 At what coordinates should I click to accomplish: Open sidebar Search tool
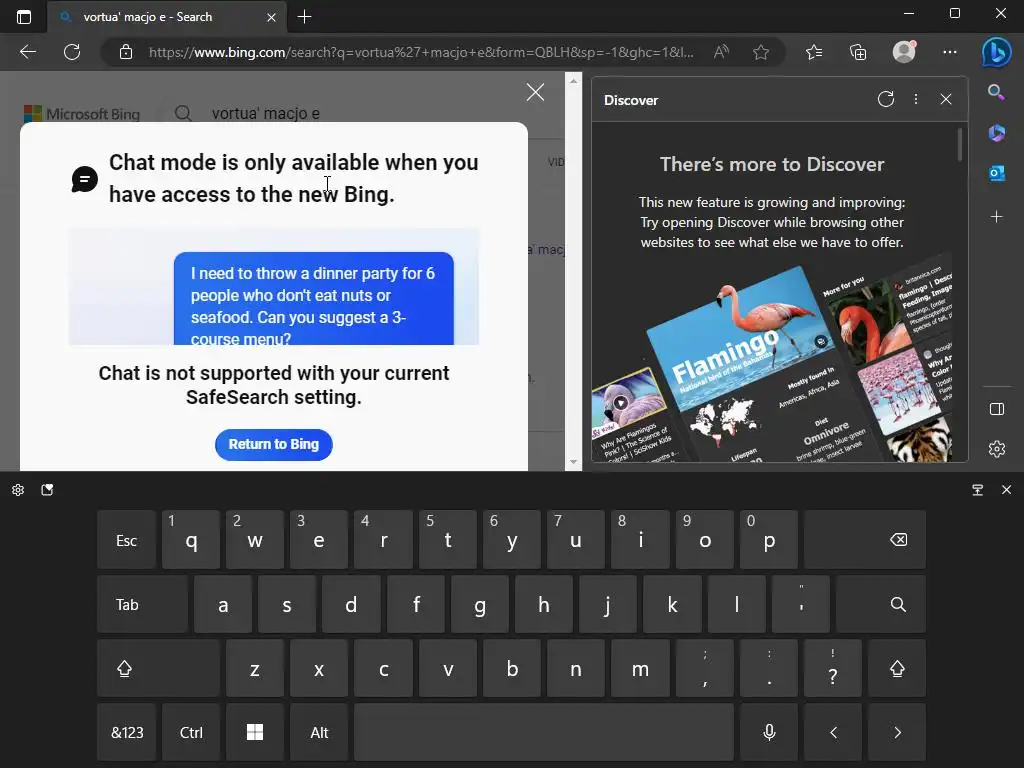point(996,92)
